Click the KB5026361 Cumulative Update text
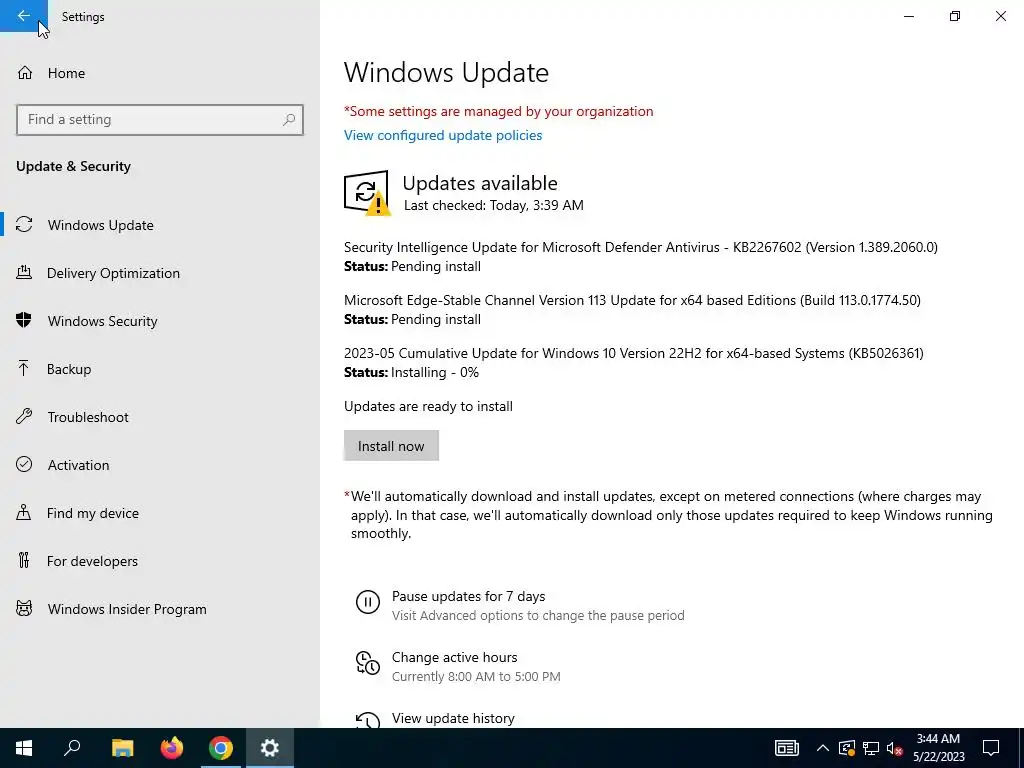 pyautogui.click(x=633, y=353)
